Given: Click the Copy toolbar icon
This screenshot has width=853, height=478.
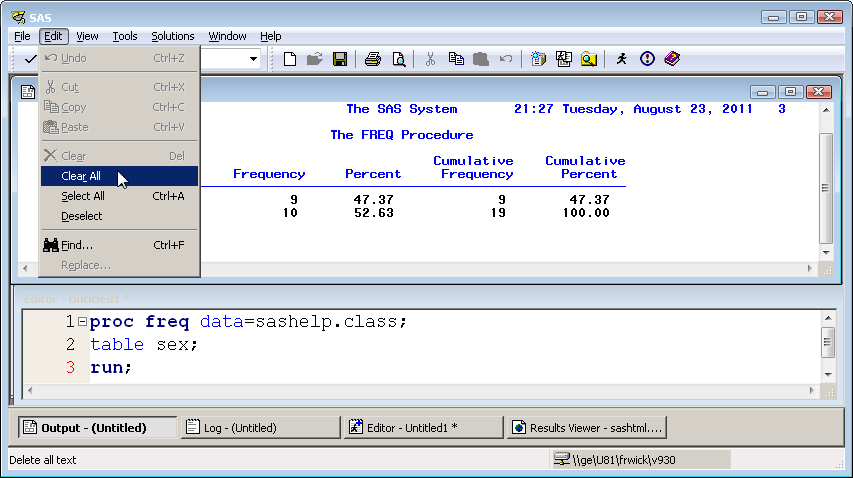Looking at the screenshot, I should point(456,59).
